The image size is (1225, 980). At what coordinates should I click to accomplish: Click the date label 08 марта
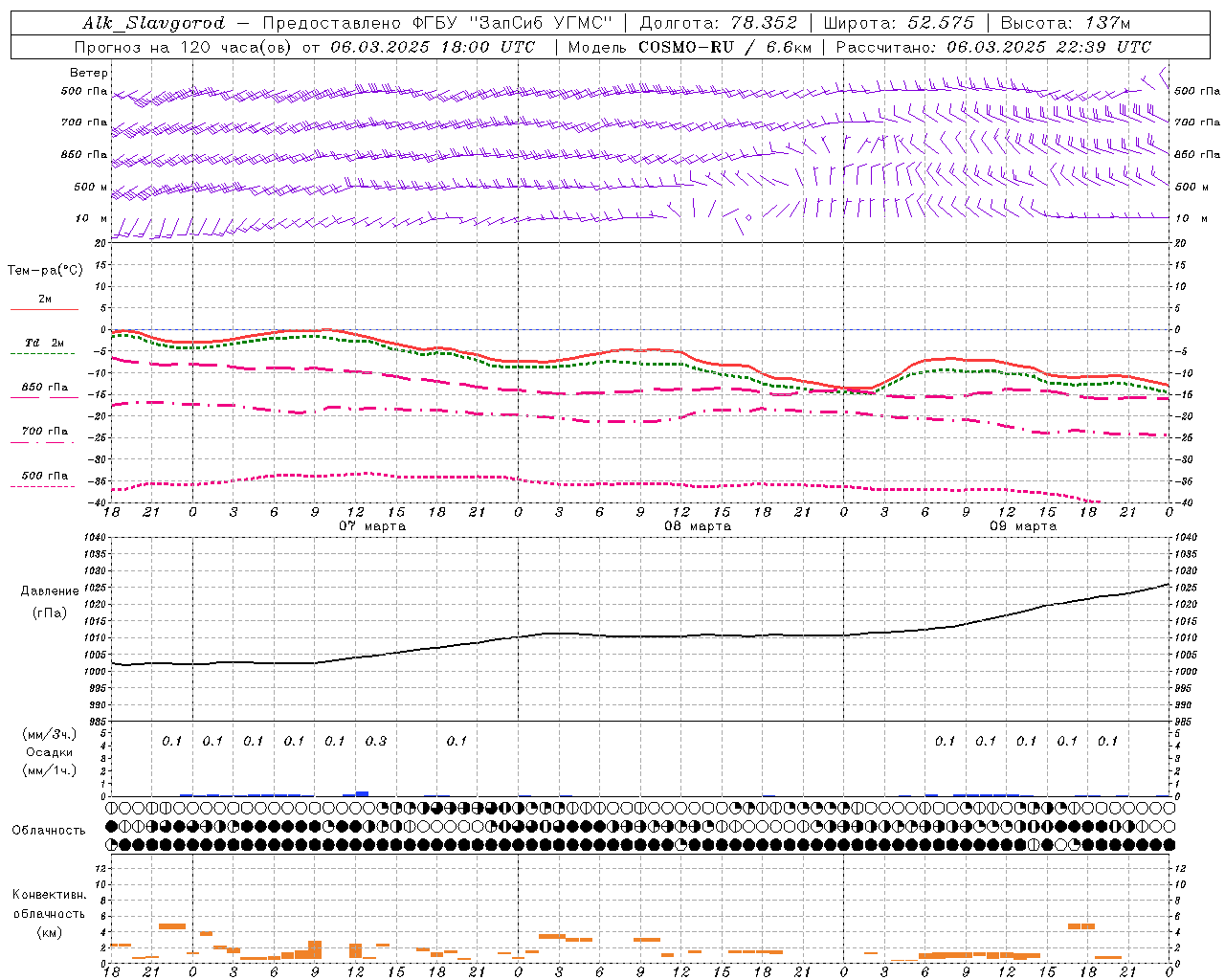click(698, 526)
